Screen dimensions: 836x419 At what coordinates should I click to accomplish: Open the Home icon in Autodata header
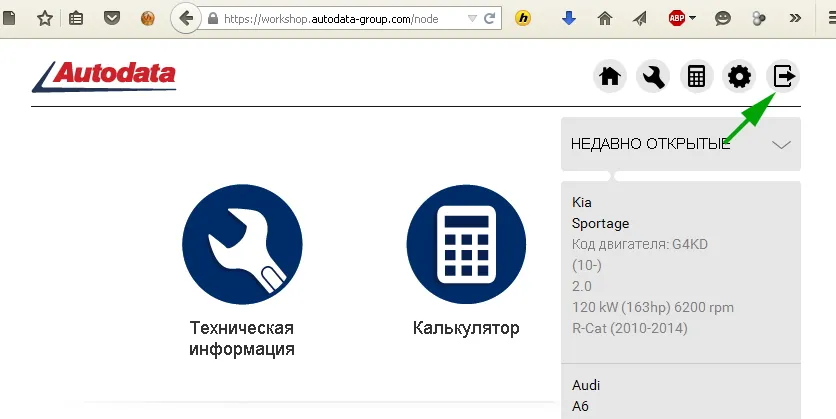pos(609,76)
